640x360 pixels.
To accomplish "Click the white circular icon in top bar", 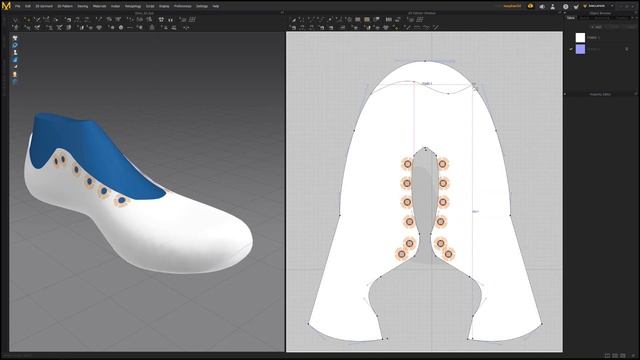I will [x=566, y=7].
